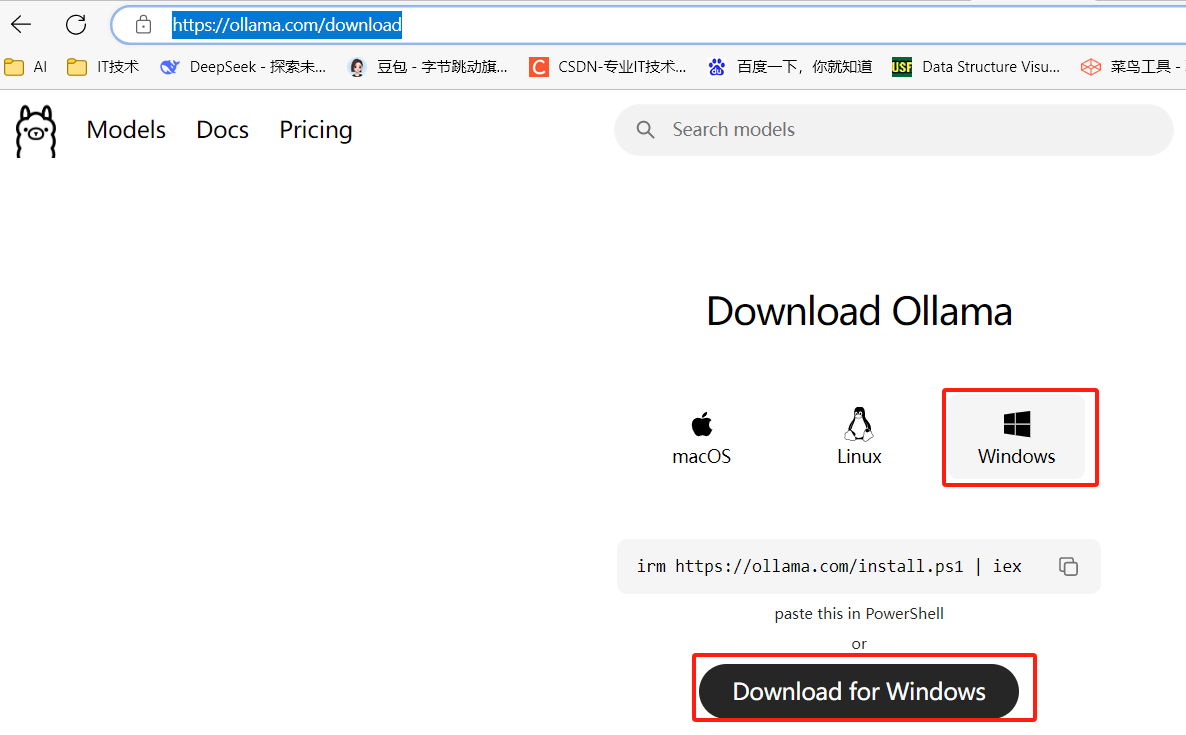This screenshot has width=1186, height=735.
Task: Select the Windows download option
Action: coord(1016,439)
